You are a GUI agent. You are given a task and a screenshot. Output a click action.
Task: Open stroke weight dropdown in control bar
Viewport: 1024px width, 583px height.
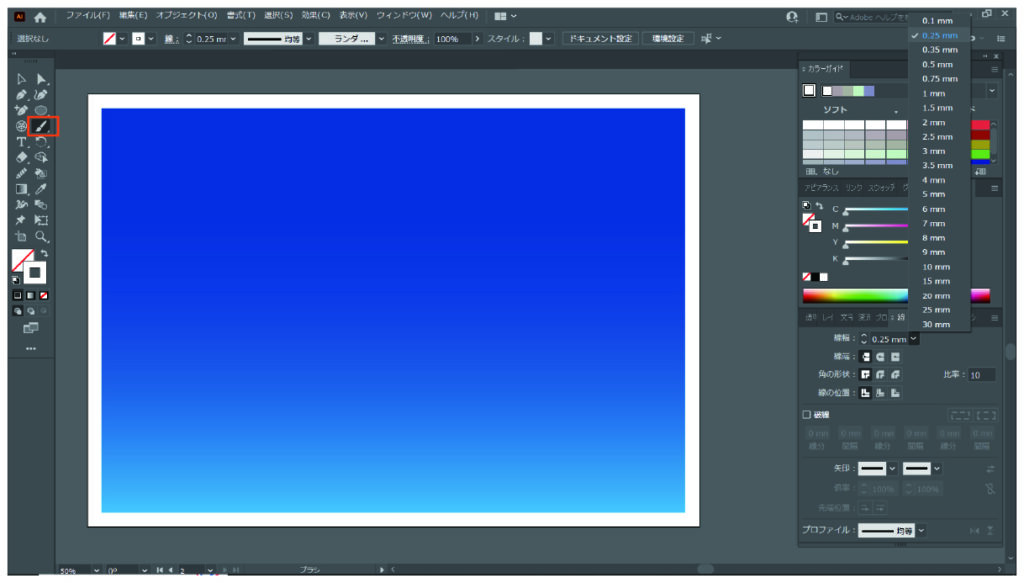pyautogui.click(x=233, y=39)
